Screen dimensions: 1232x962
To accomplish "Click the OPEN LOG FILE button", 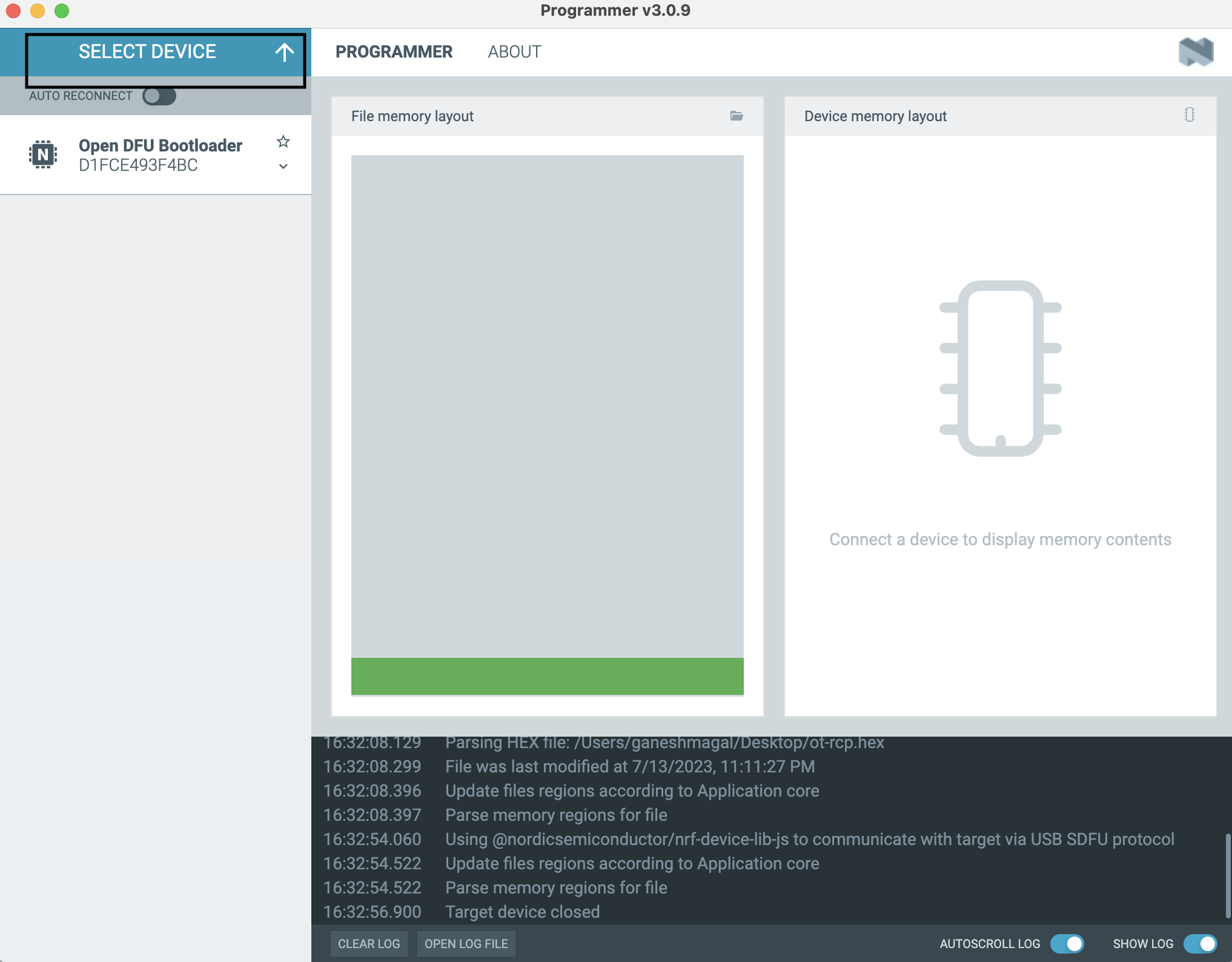I will click(x=466, y=944).
